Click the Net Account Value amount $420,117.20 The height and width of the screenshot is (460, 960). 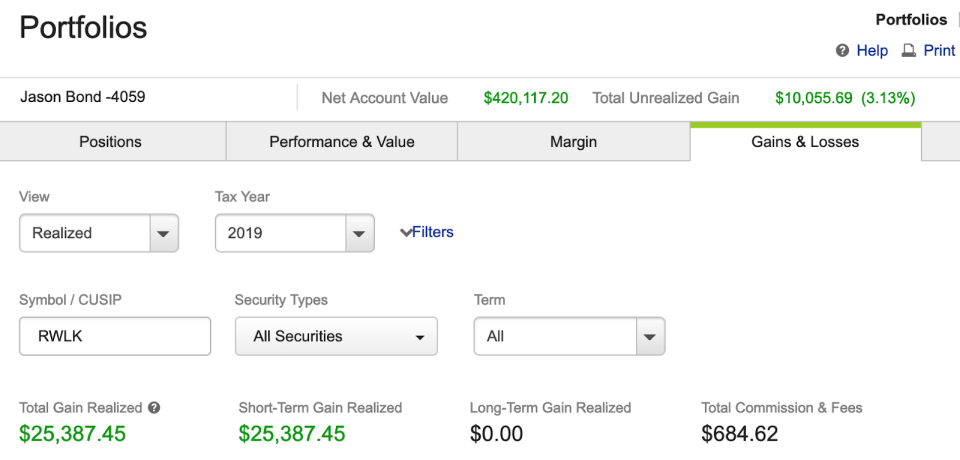click(x=525, y=98)
